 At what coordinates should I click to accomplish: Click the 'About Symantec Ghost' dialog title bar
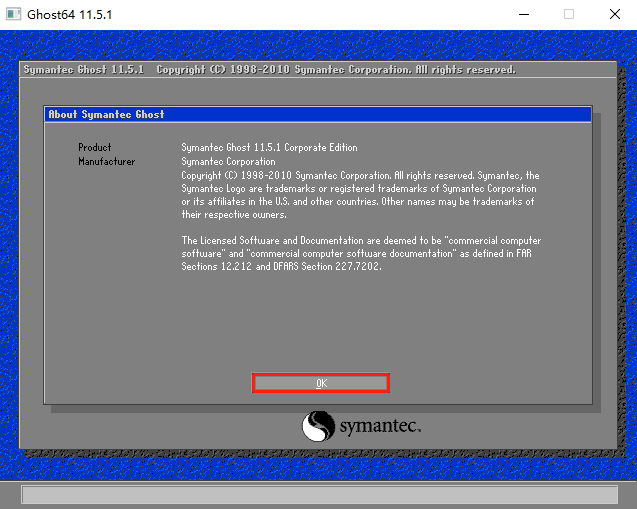pyautogui.click(x=318, y=115)
